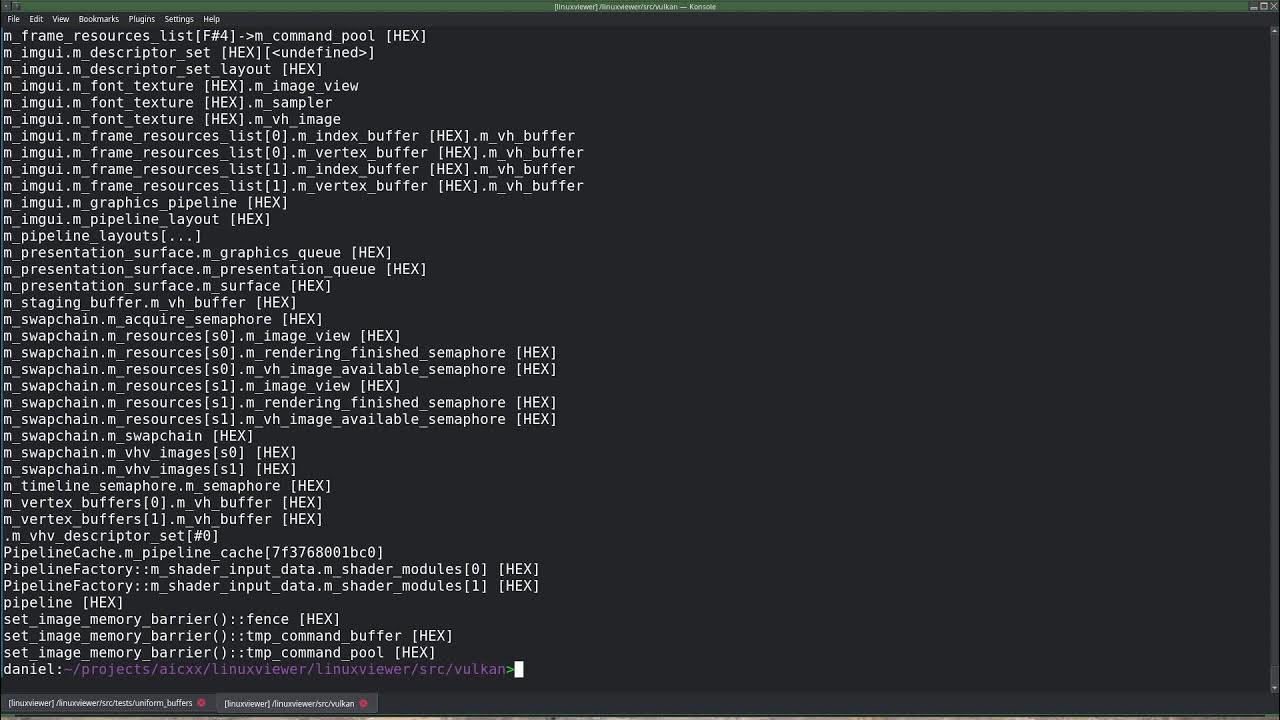Click the Konsole window title text

(x=635, y=6)
